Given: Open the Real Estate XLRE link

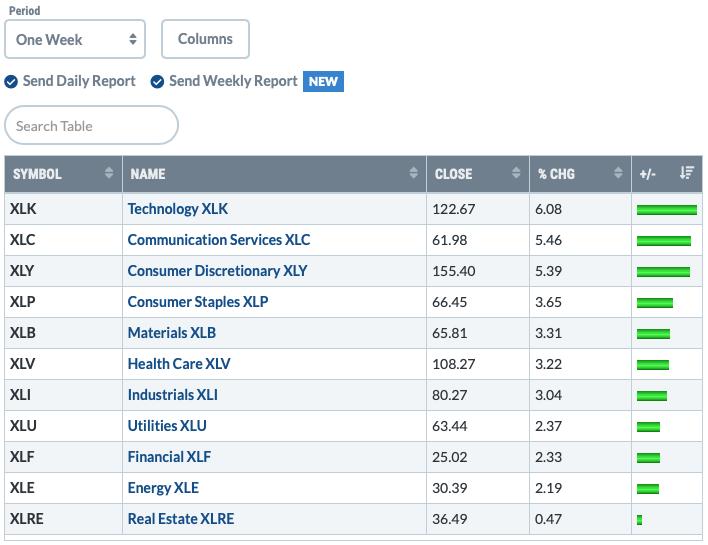Looking at the screenshot, I should [x=181, y=519].
